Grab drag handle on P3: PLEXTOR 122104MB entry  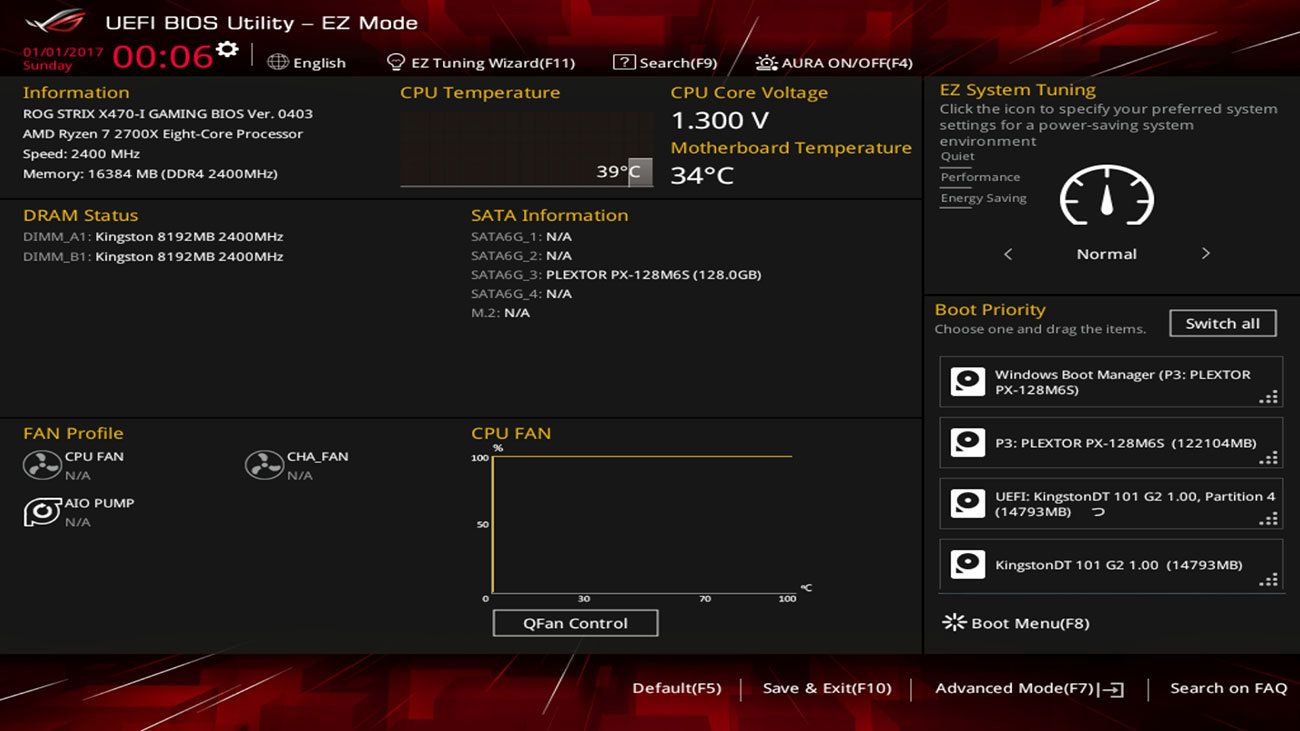pos(1269,458)
